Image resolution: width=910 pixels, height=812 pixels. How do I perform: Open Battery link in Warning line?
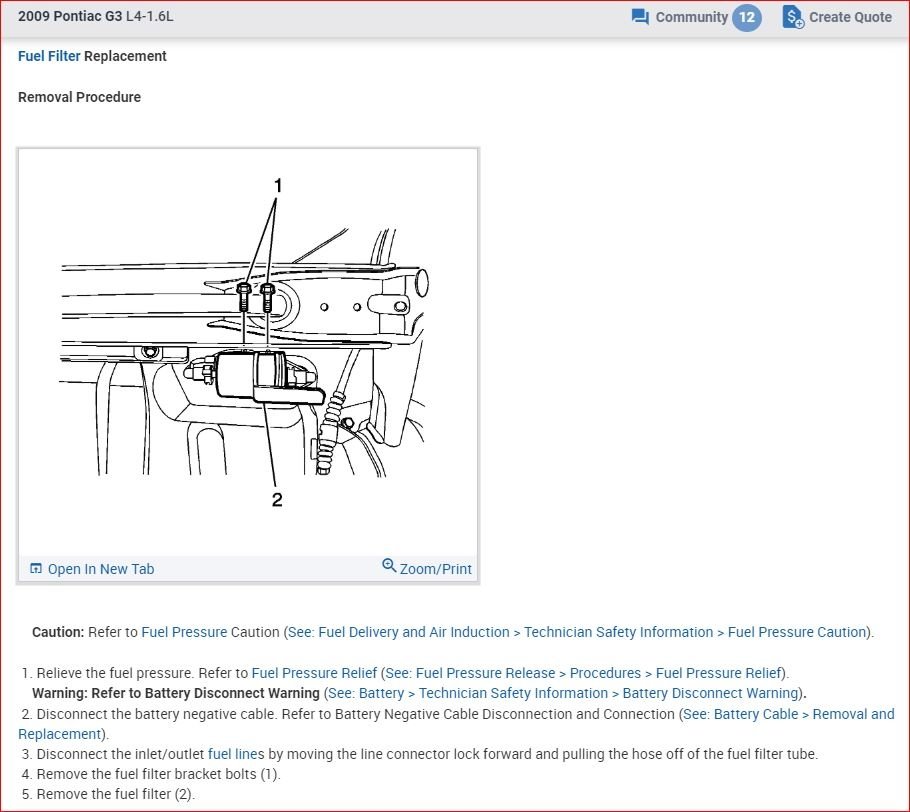[x=381, y=694]
